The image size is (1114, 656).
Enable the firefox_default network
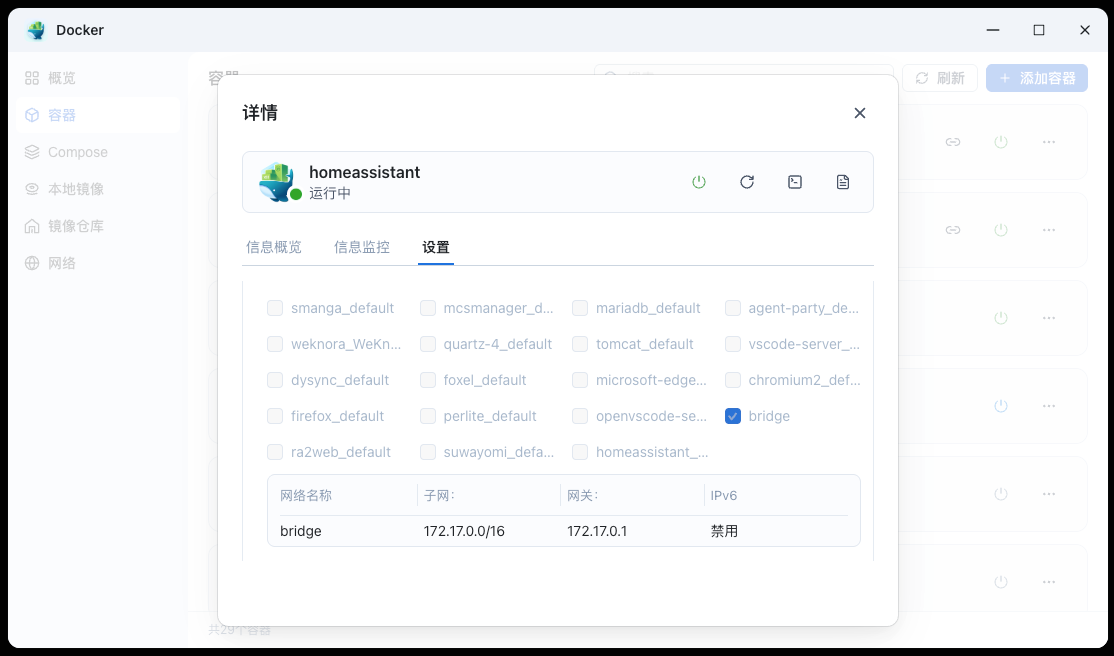(x=275, y=416)
